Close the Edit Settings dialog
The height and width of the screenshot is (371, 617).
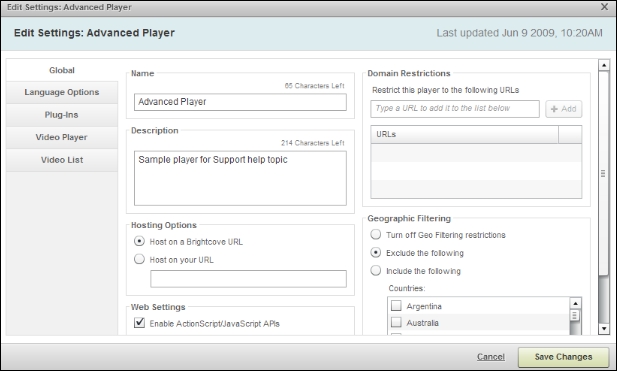605,7
